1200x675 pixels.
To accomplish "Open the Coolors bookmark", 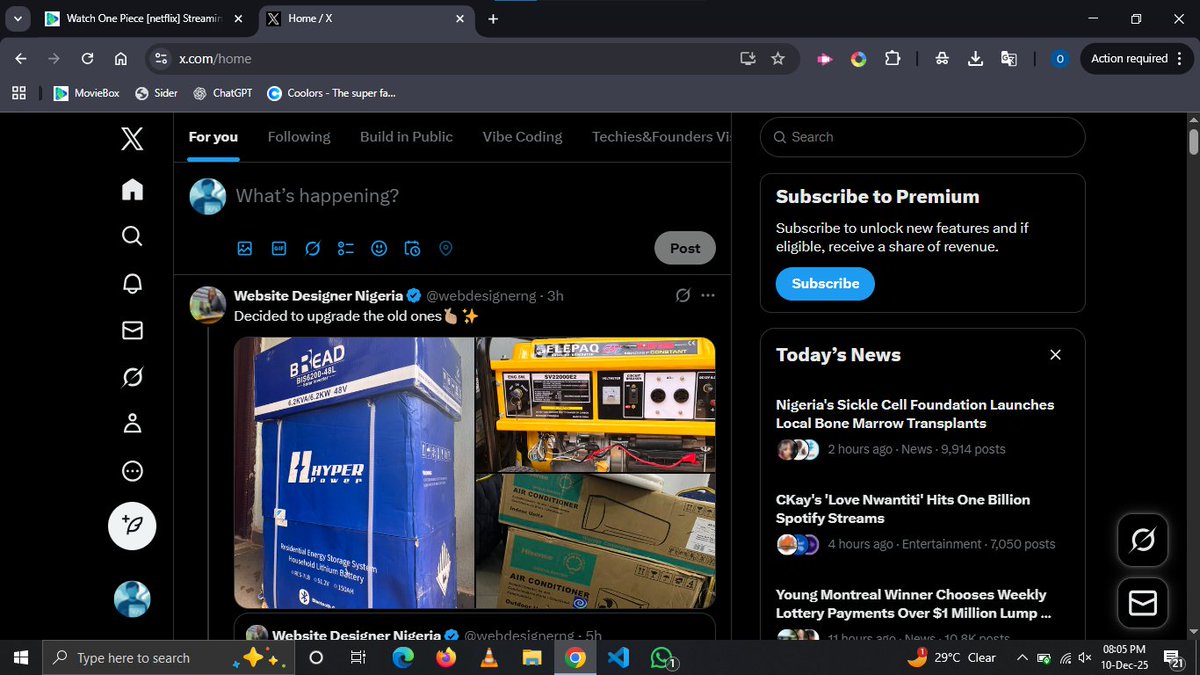I will (x=332, y=93).
